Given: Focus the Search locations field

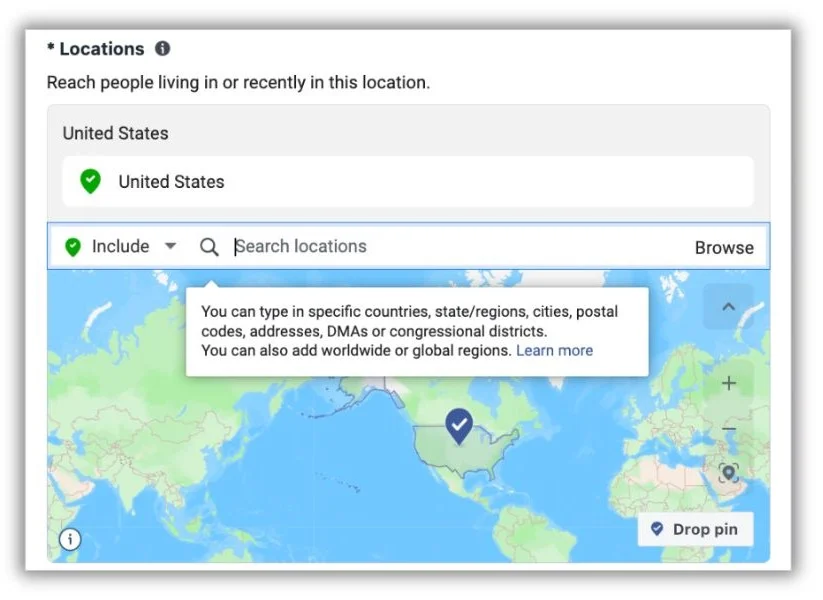Looking at the screenshot, I should (457, 246).
